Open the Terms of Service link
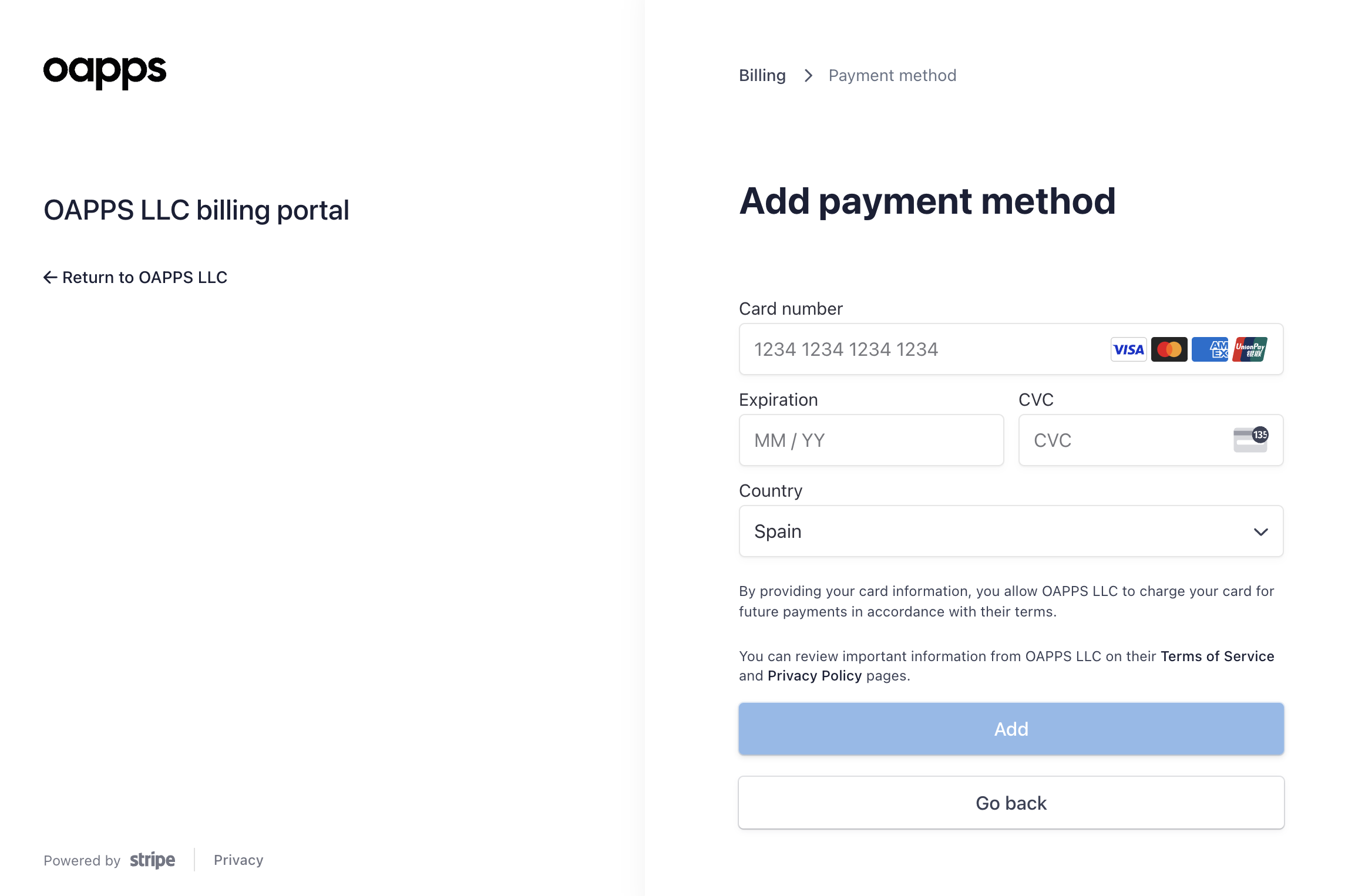The height and width of the screenshot is (896, 1365). coord(1217,656)
